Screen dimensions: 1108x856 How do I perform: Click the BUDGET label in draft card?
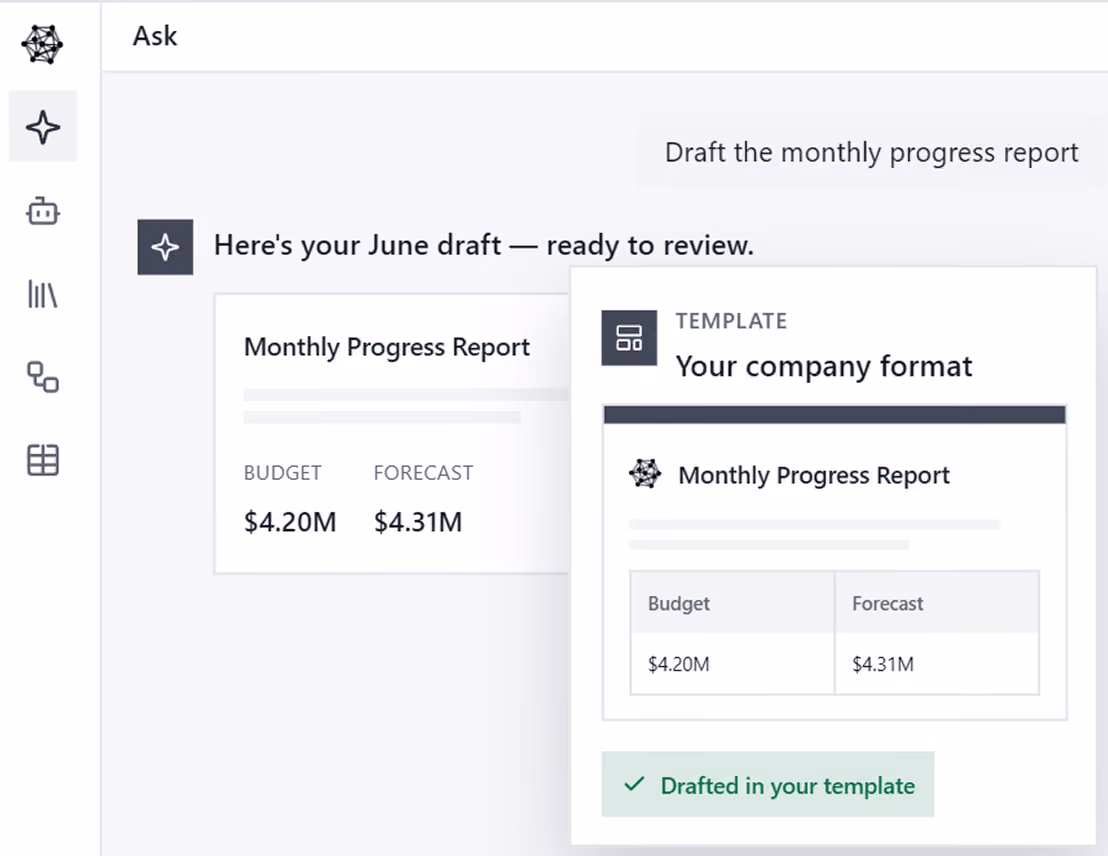pyautogui.click(x=283, y=473)
